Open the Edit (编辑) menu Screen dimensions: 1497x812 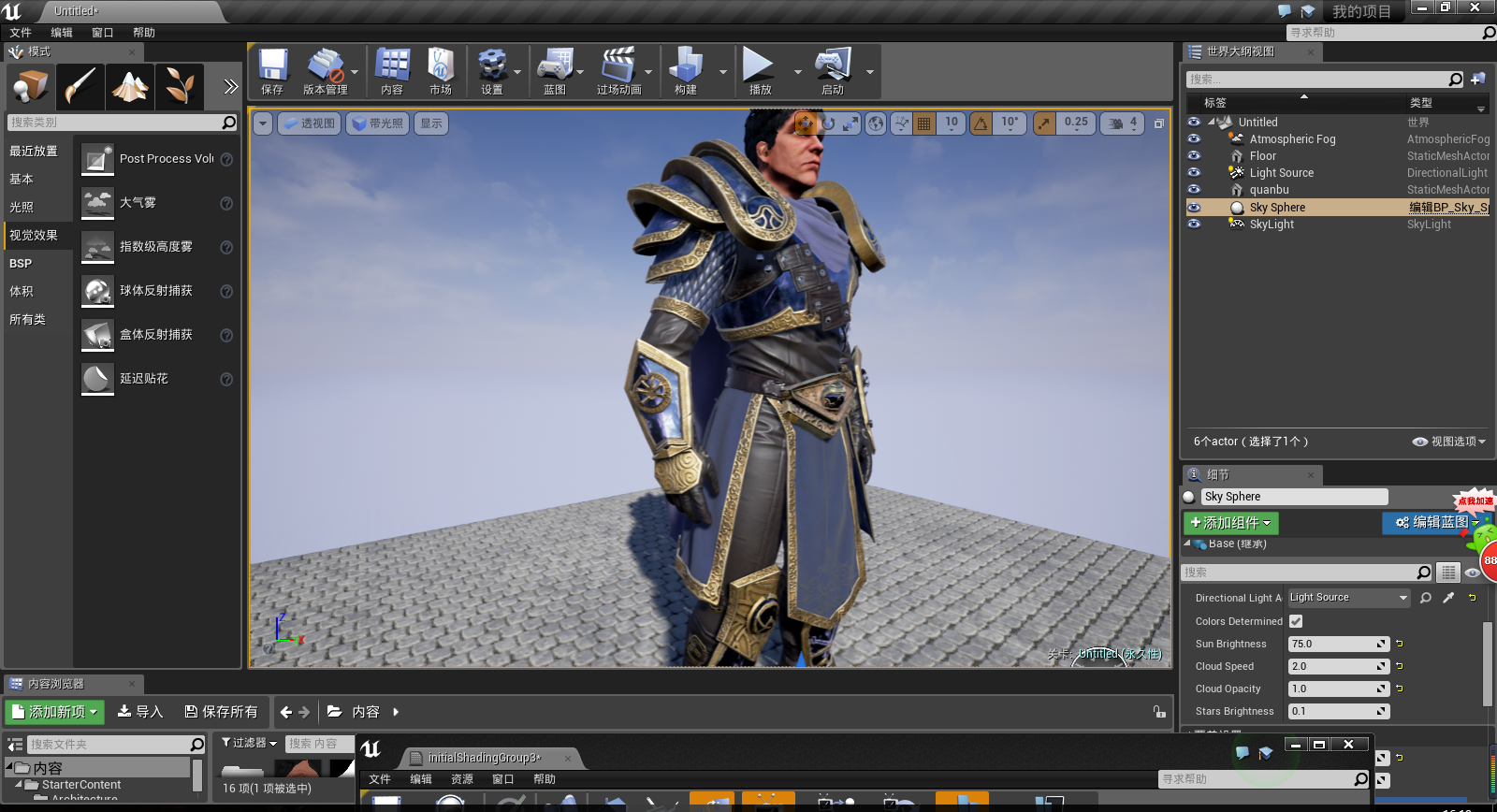coord(62,33)
